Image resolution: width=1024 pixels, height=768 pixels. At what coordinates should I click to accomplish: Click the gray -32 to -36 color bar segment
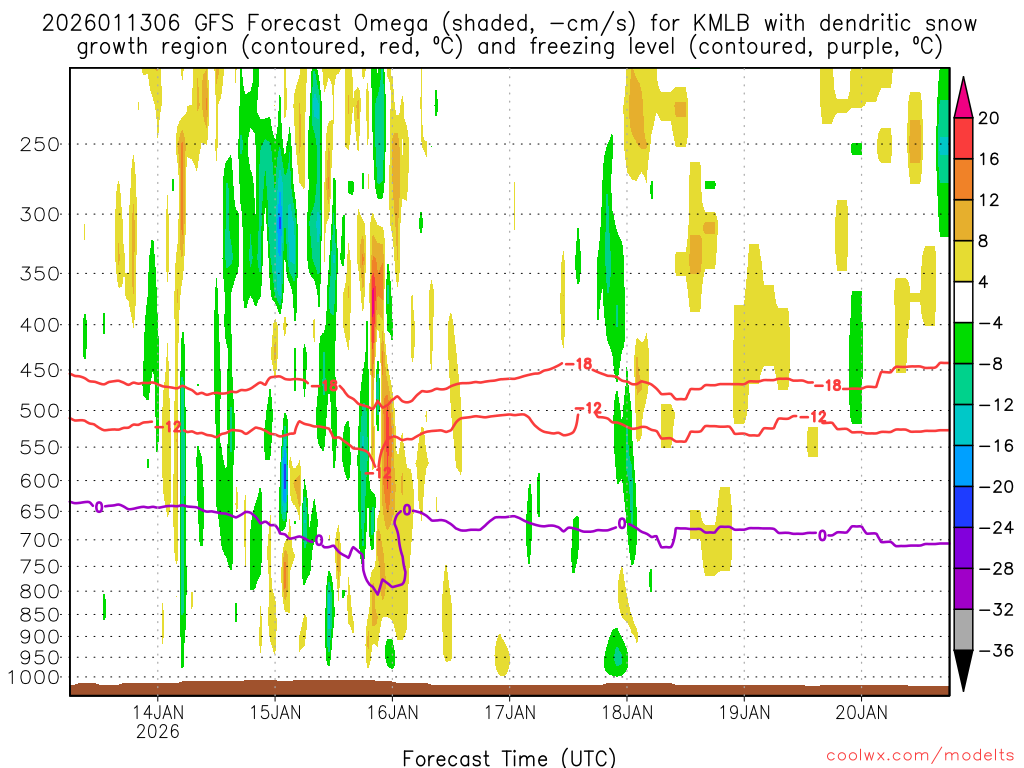coord(963,630)
